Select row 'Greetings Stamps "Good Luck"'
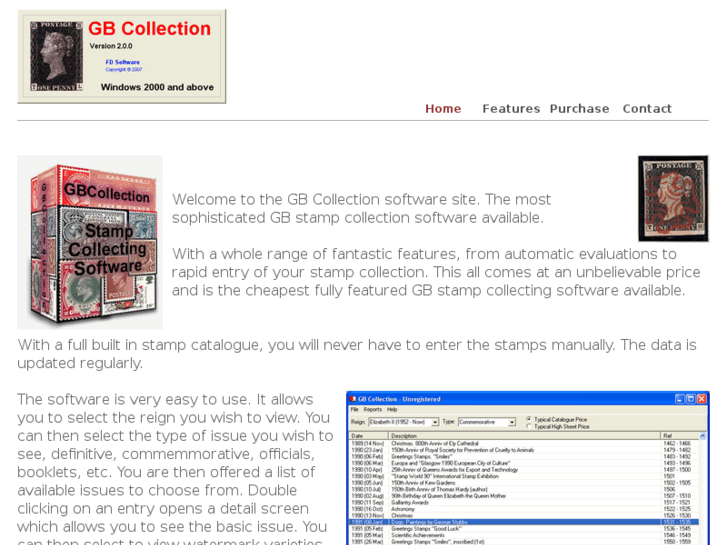 (524, 528)
